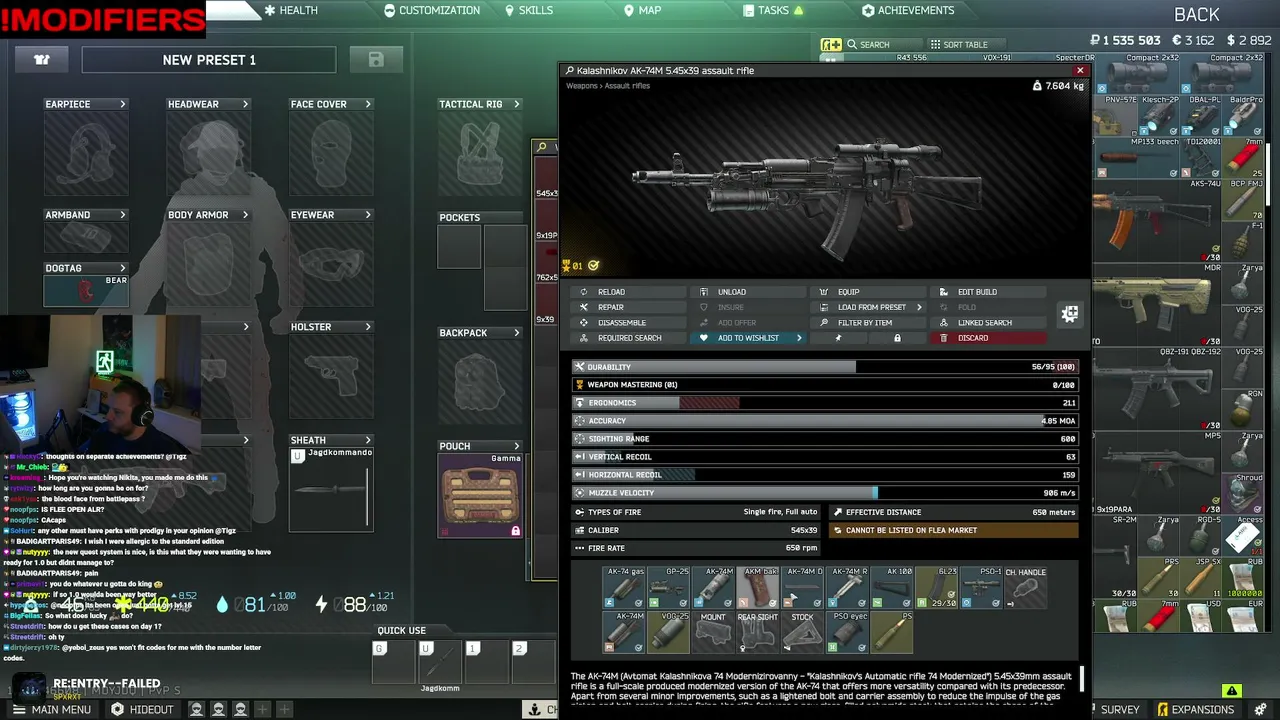Select the PS cartridge in chamber slot
The width and height of the screenshot is (1280, 720).
892,633
